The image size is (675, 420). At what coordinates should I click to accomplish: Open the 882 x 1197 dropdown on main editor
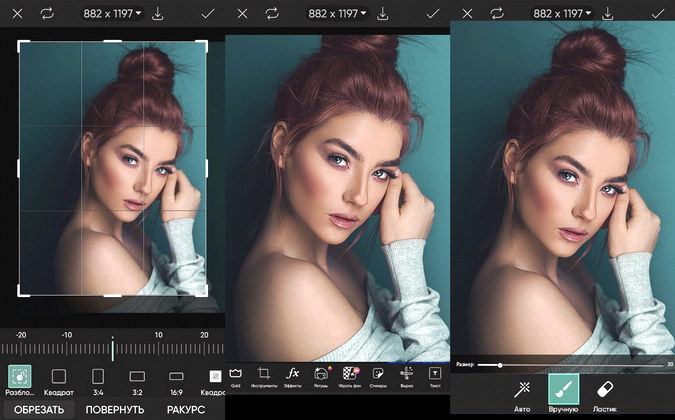pyautogui.click(x=337, y=14)
